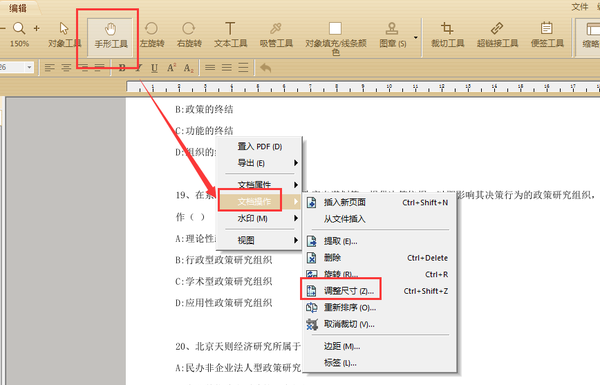Add a note with 便签工具
600x385 pixels.
click(x=547, y=35)
